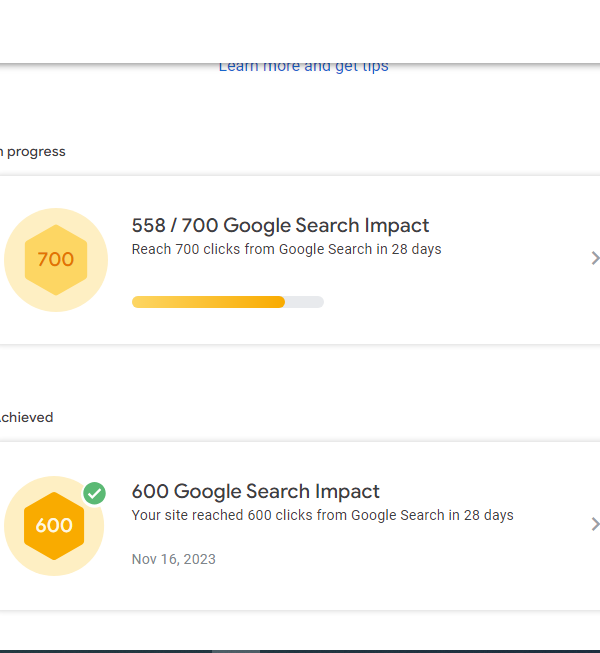Screen dimensions: 600x653
Task: Click the 700 clicks progress bar
Action: [228, 302]
